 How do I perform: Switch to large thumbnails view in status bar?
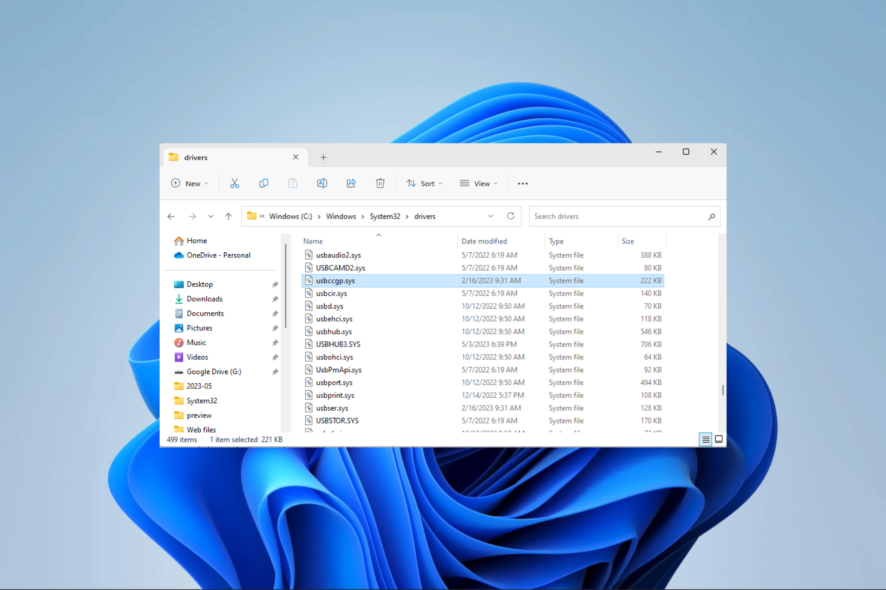click(718, 439)
